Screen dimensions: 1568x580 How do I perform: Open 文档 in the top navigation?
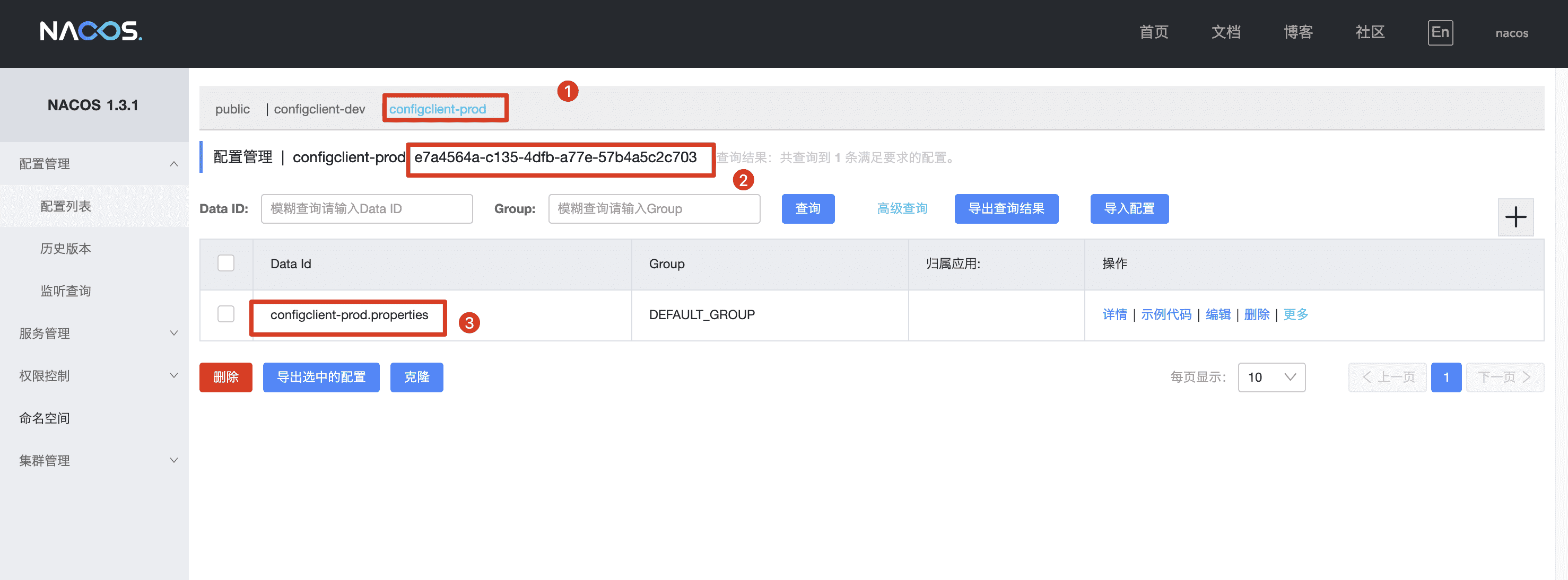click(1225, 32)
